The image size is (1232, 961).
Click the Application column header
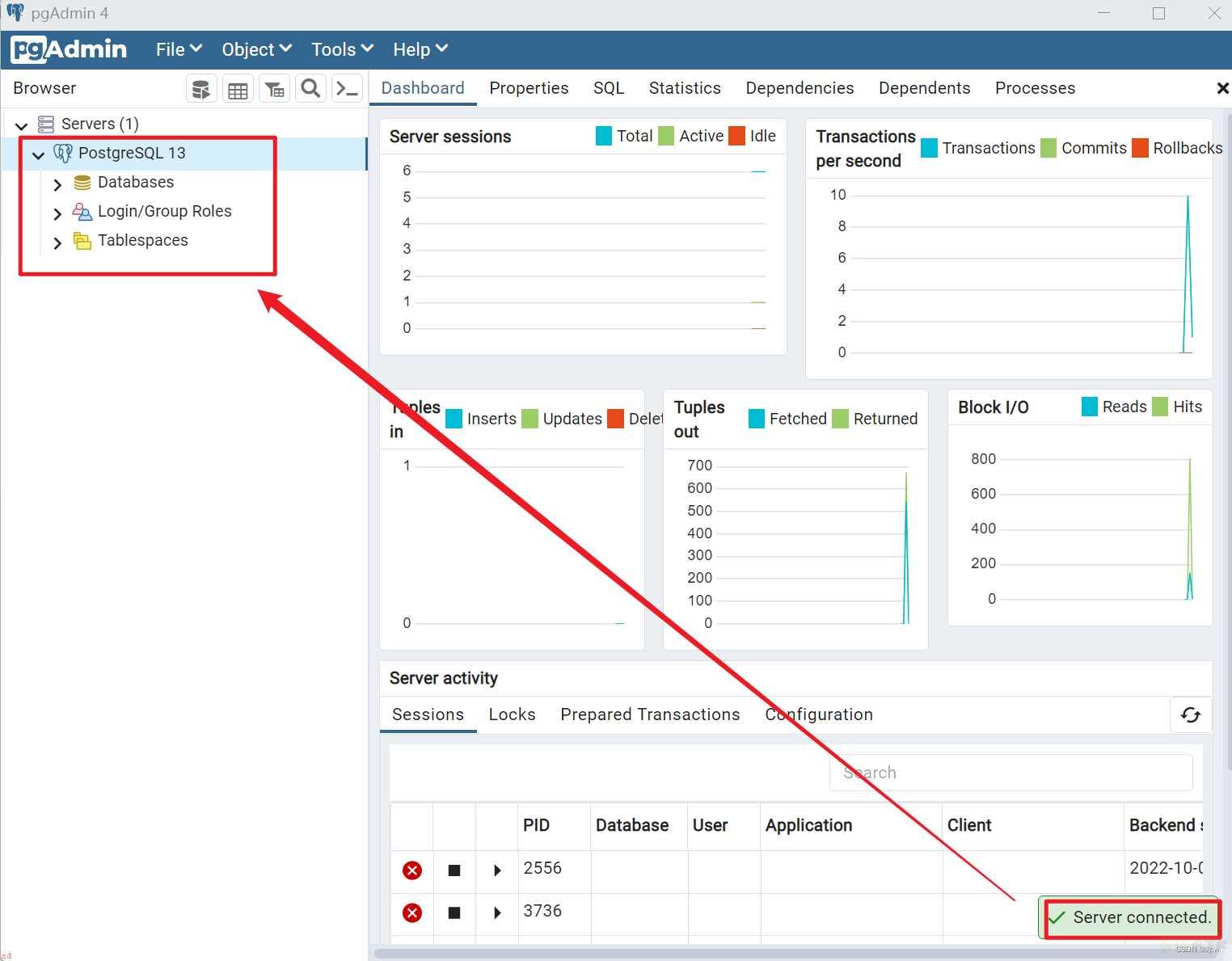(x=851, y=825)
